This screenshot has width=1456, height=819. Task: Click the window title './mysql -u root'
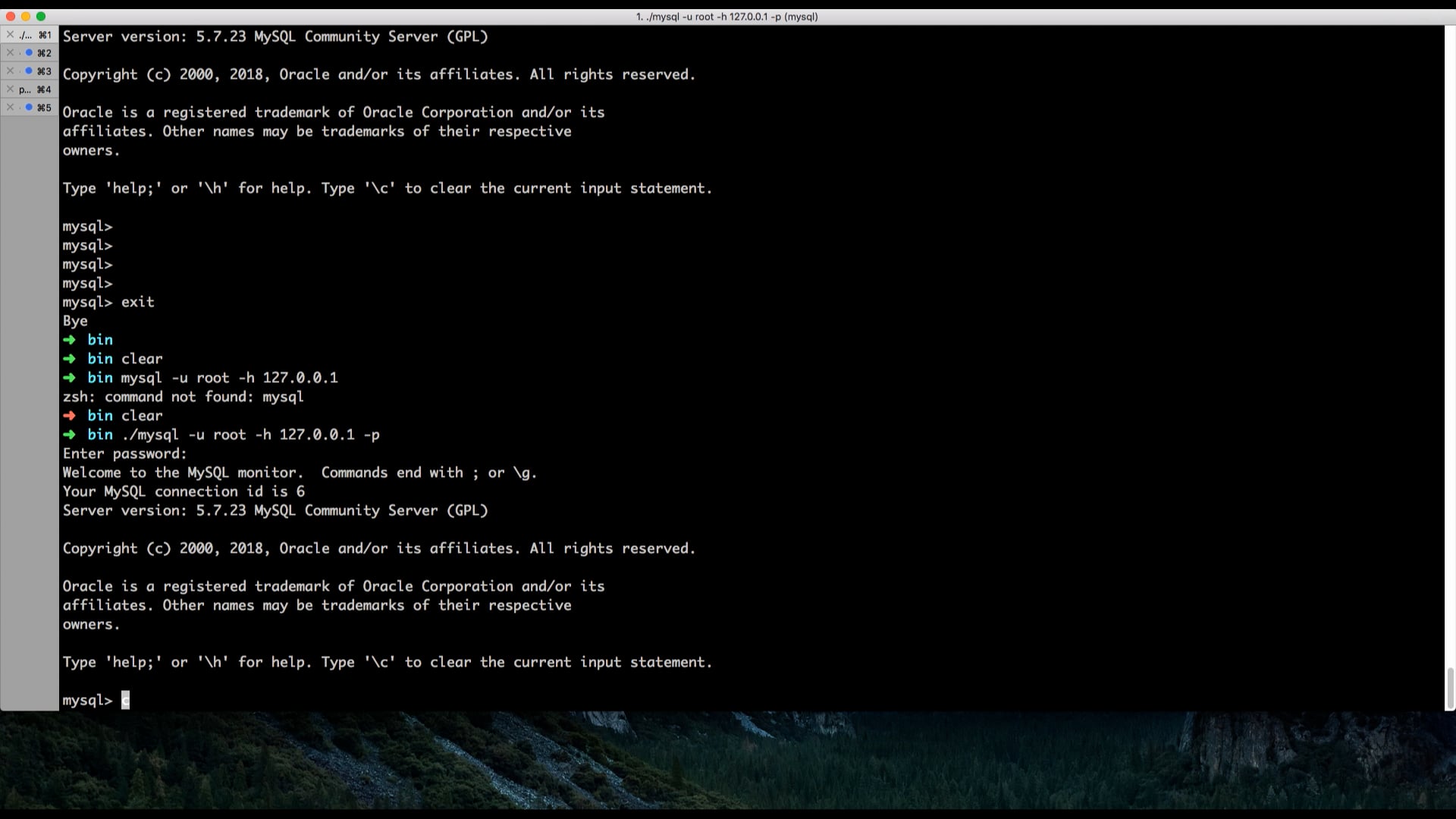tap(726, 17)
